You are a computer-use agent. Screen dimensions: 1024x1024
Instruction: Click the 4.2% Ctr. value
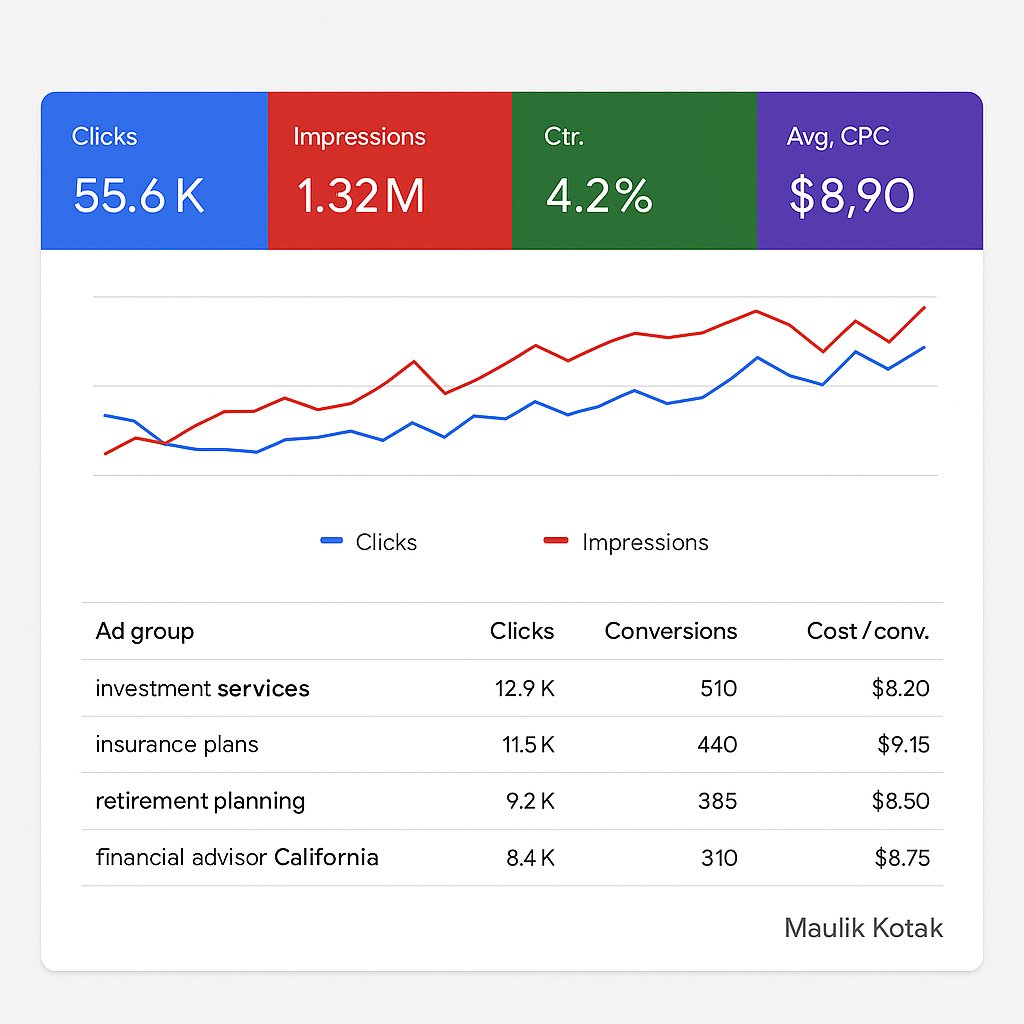(x=599, y=196)
